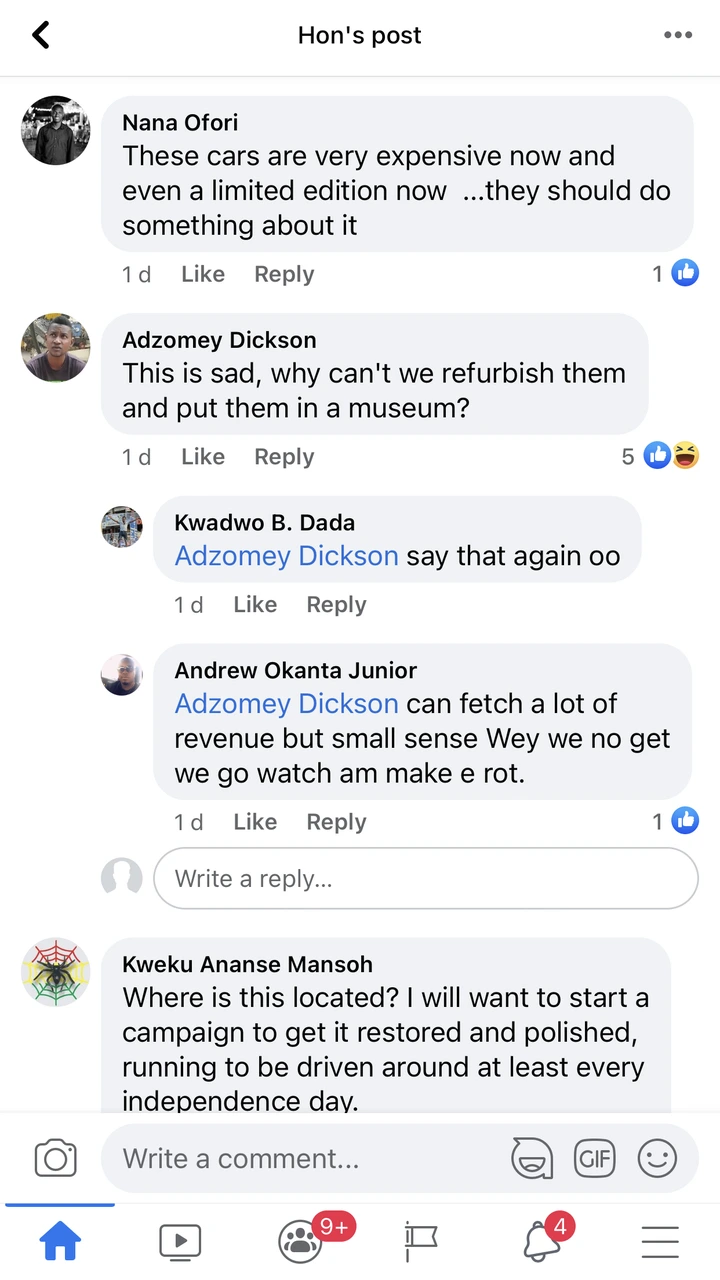Viewport: 720px width, 1280px height.
Task: Open the hamburger menu in bottom bar
Action: [x=660, y=1242]
